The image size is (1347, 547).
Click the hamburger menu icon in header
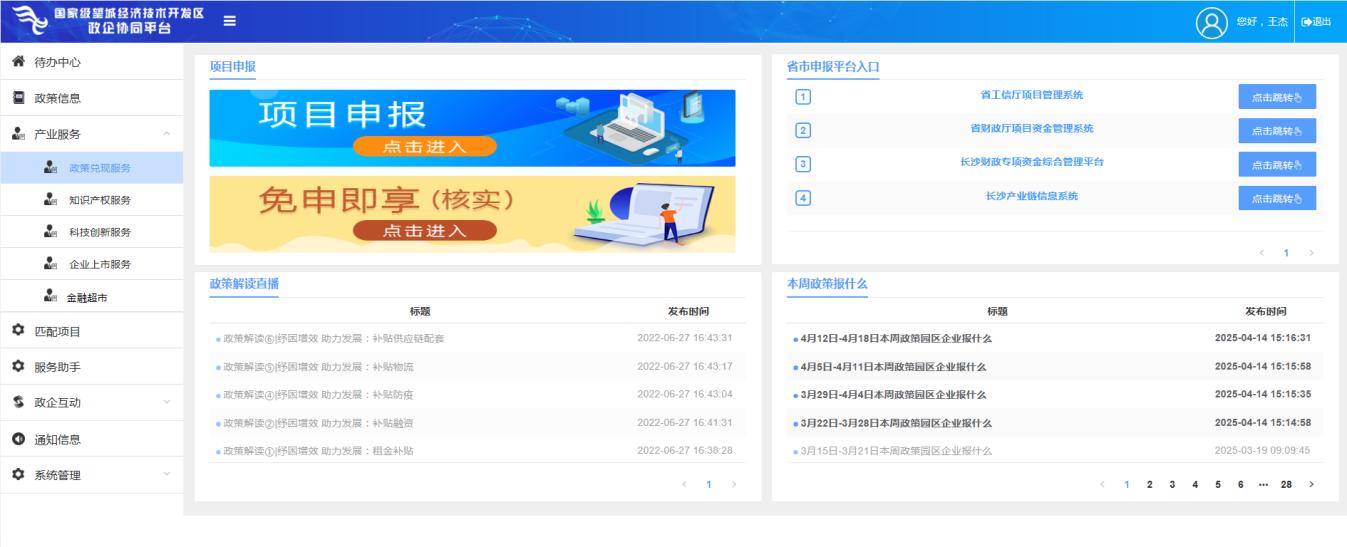pos(229,21)
